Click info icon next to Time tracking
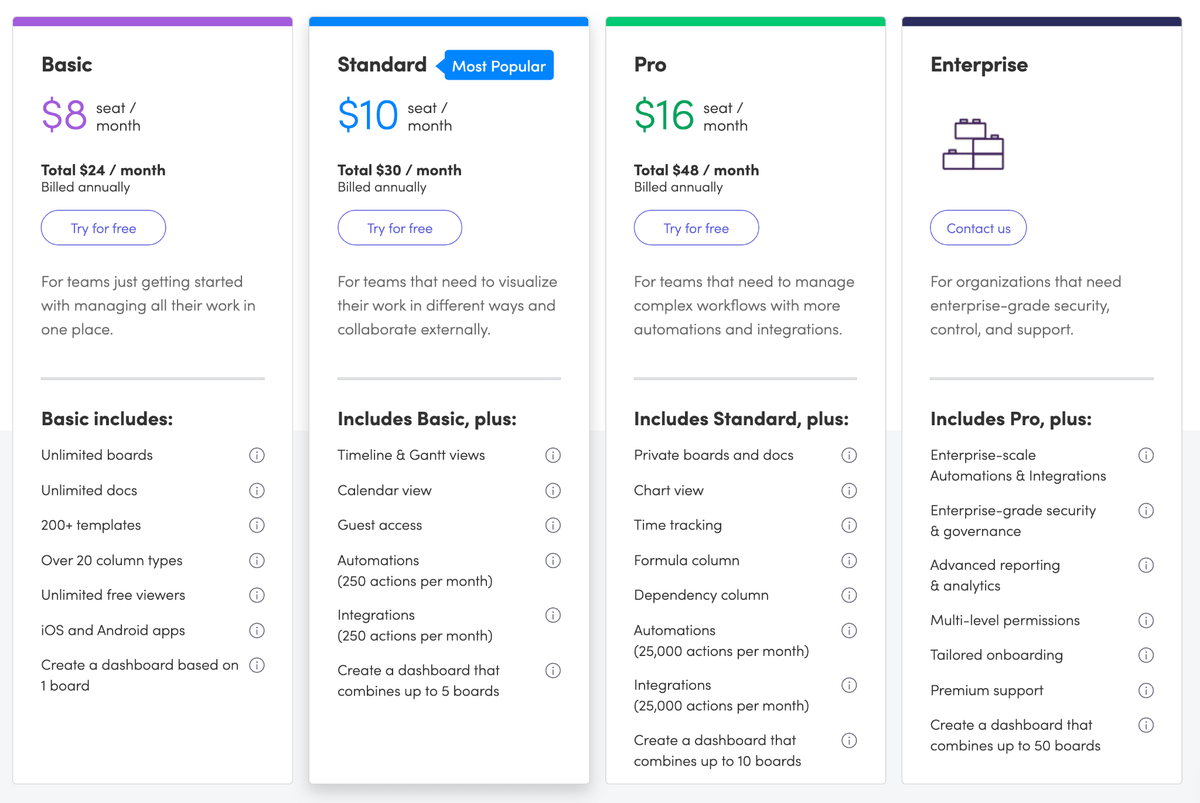The height and width of the screenshot is (803, 1200). click(x=849, y=525)
